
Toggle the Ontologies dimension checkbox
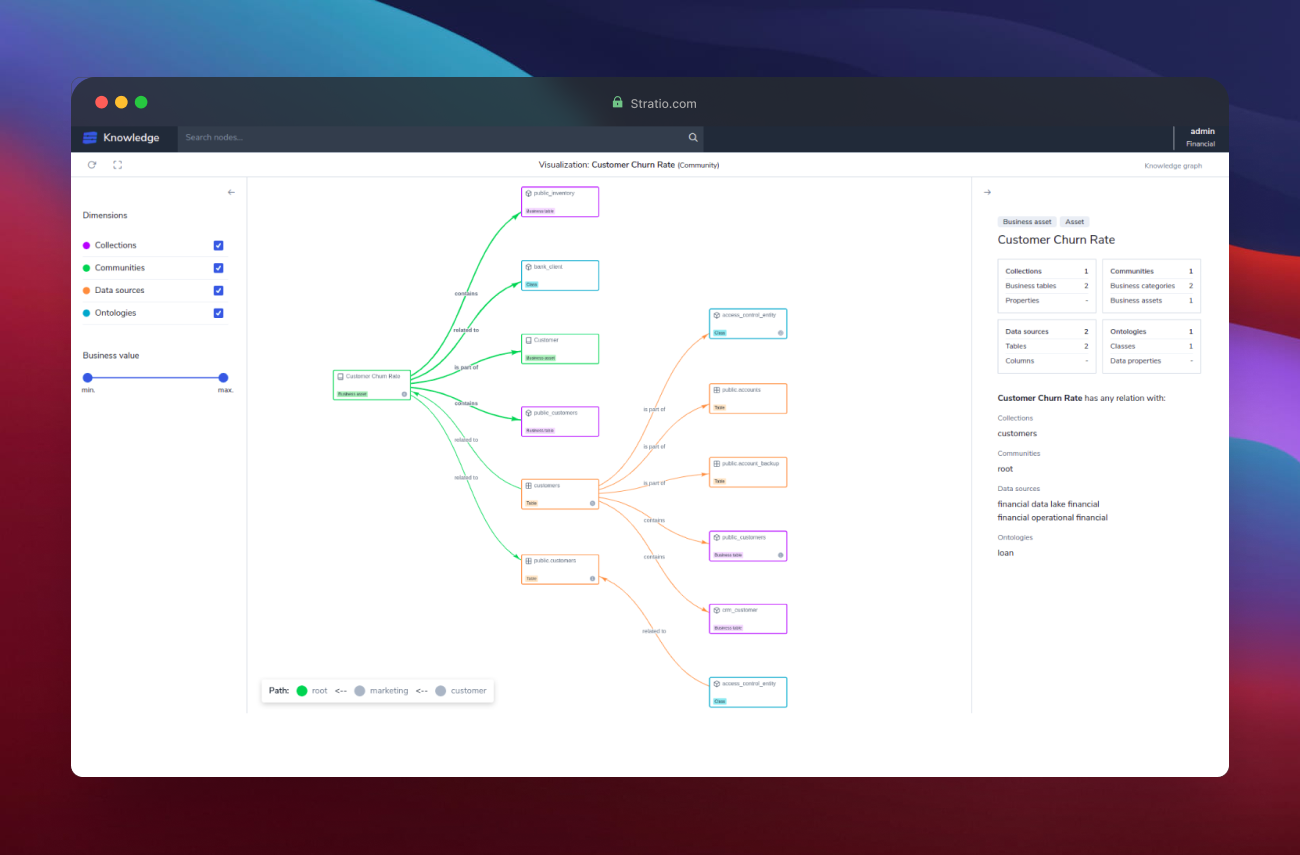(x=218, y=313)
